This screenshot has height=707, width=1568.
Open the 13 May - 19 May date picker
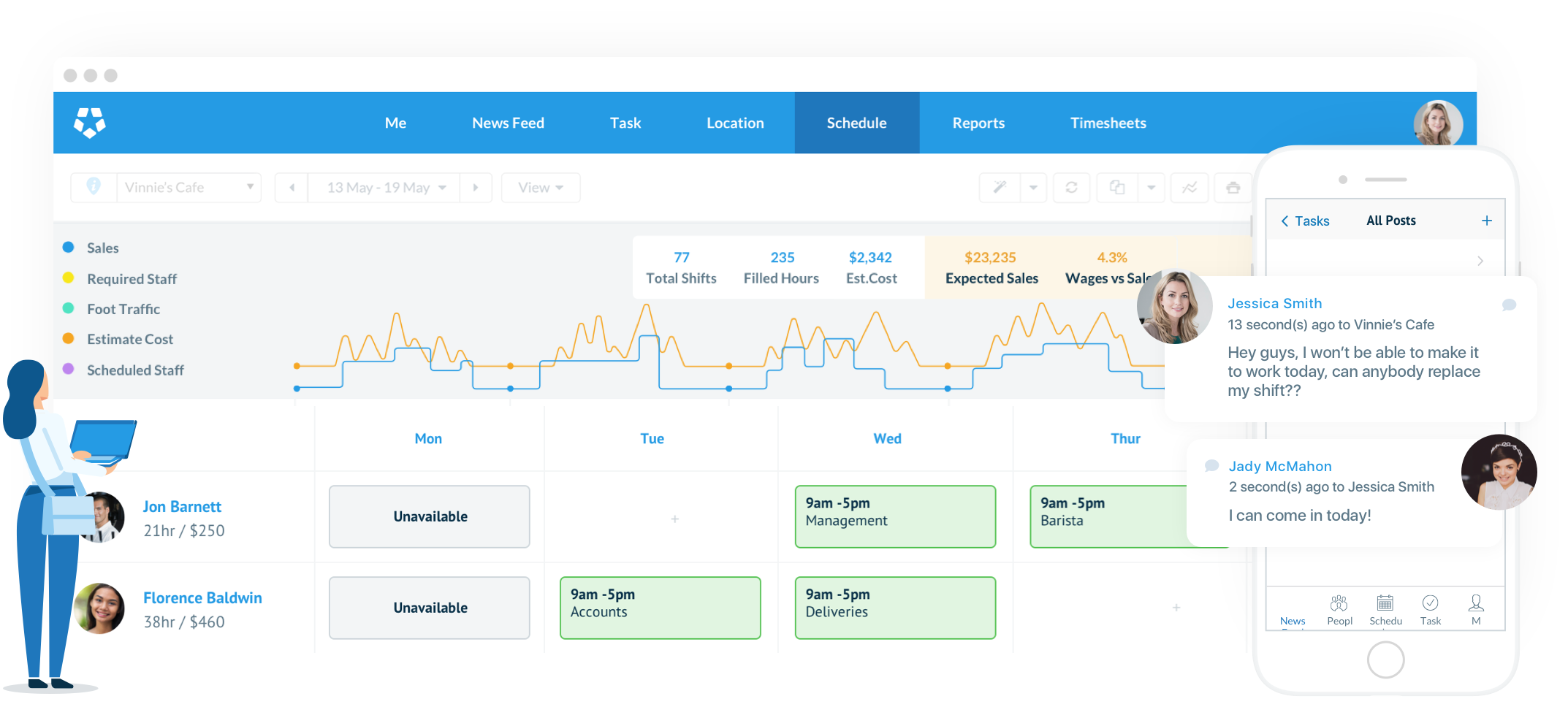point(385,188)
